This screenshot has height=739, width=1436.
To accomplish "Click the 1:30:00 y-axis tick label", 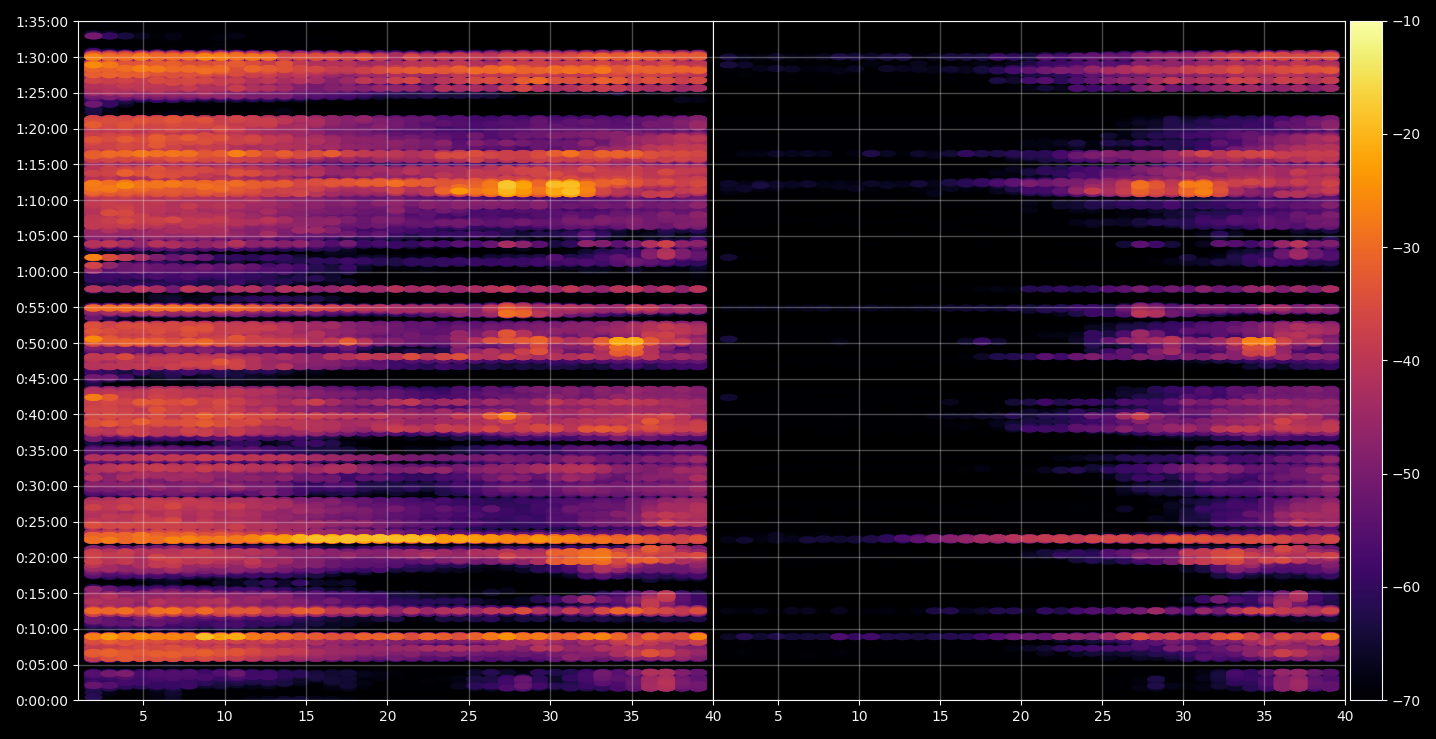I will (42, 58).
